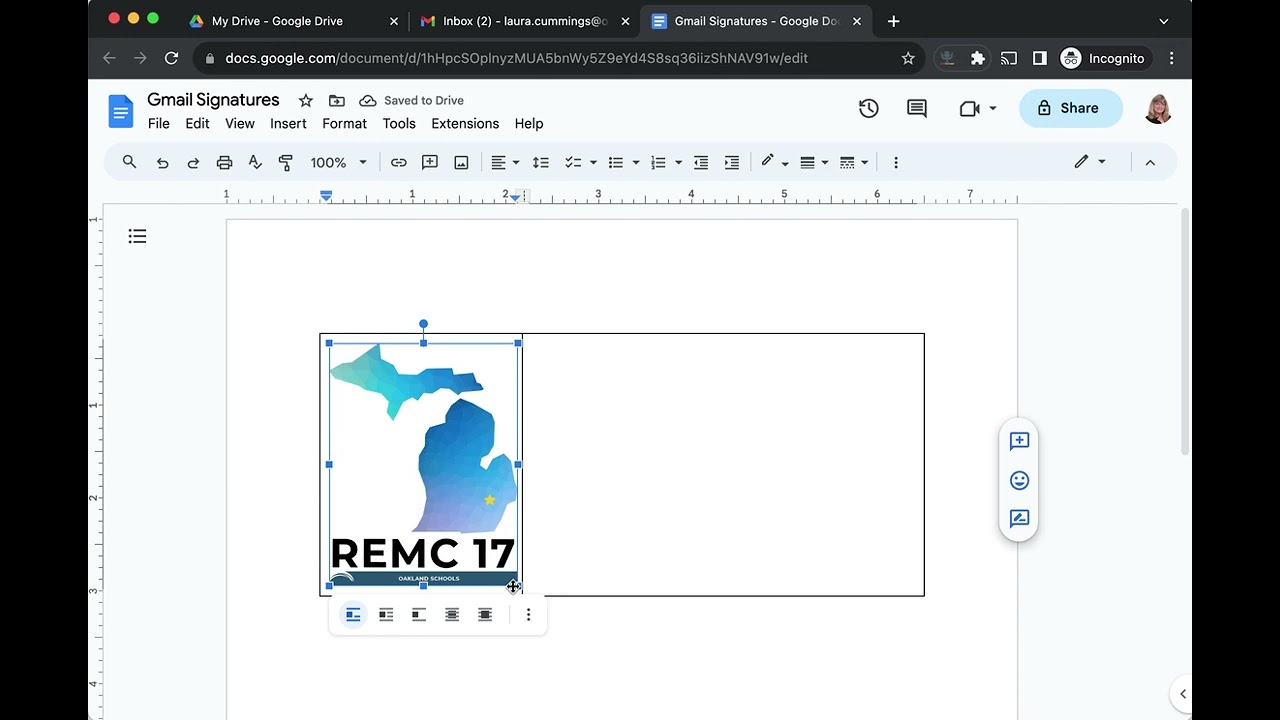The width and height of the screenshot is (1280, 720).
Task: Open the Editing mode pencil dropdown
Action: (1090, 162)
